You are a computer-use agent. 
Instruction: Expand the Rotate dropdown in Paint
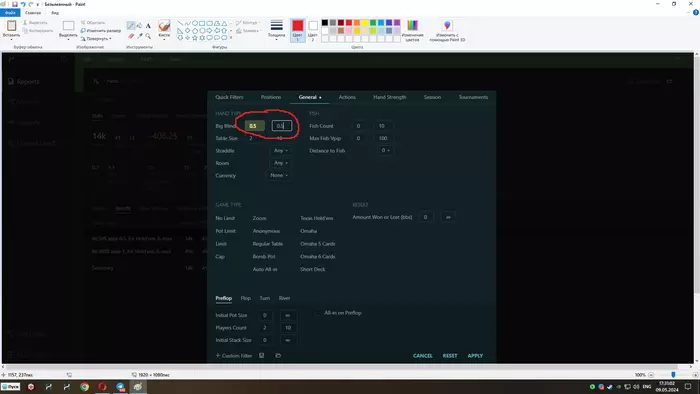(96, 38)
